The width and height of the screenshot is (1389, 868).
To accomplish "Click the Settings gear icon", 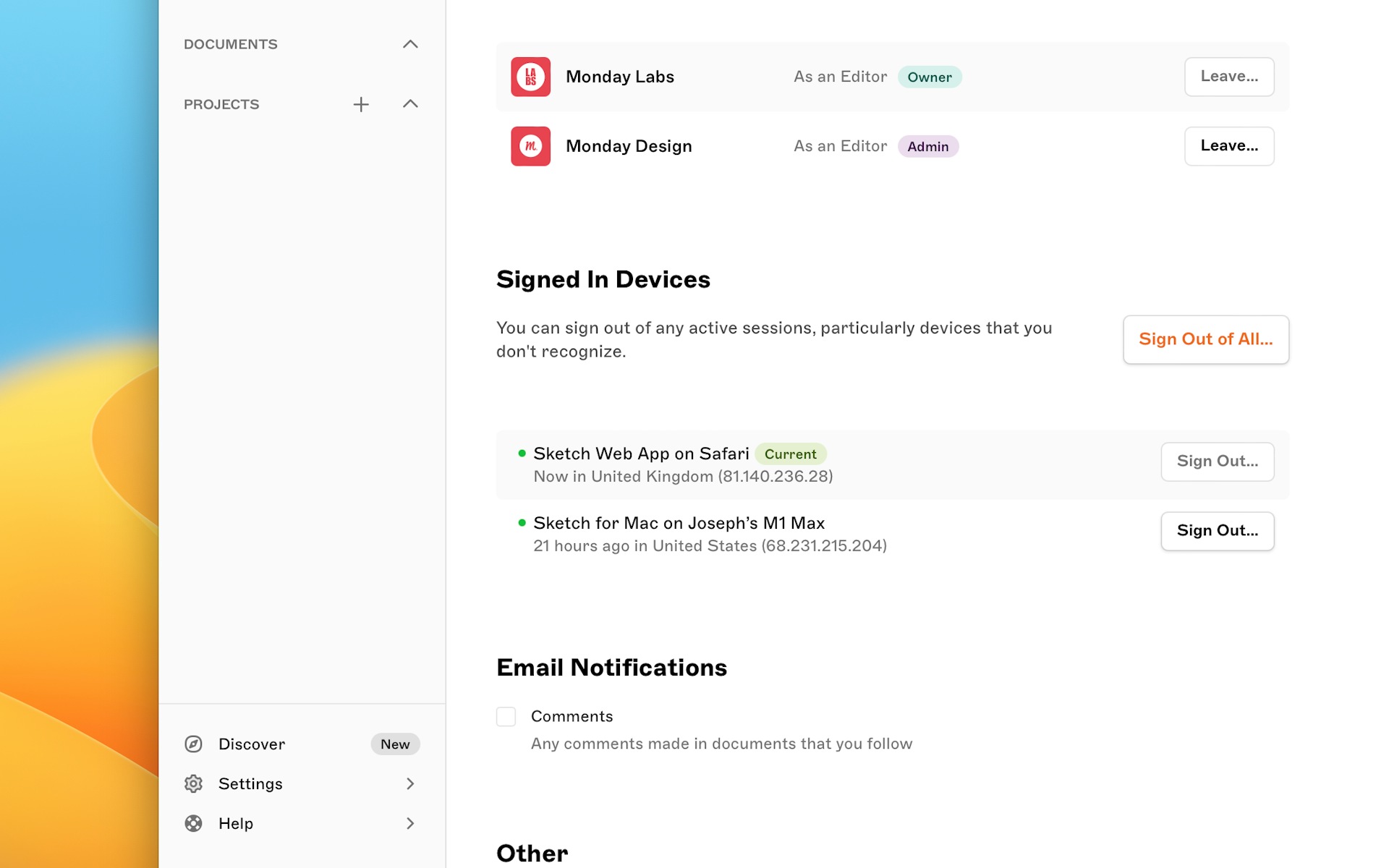I will (193, 783).
